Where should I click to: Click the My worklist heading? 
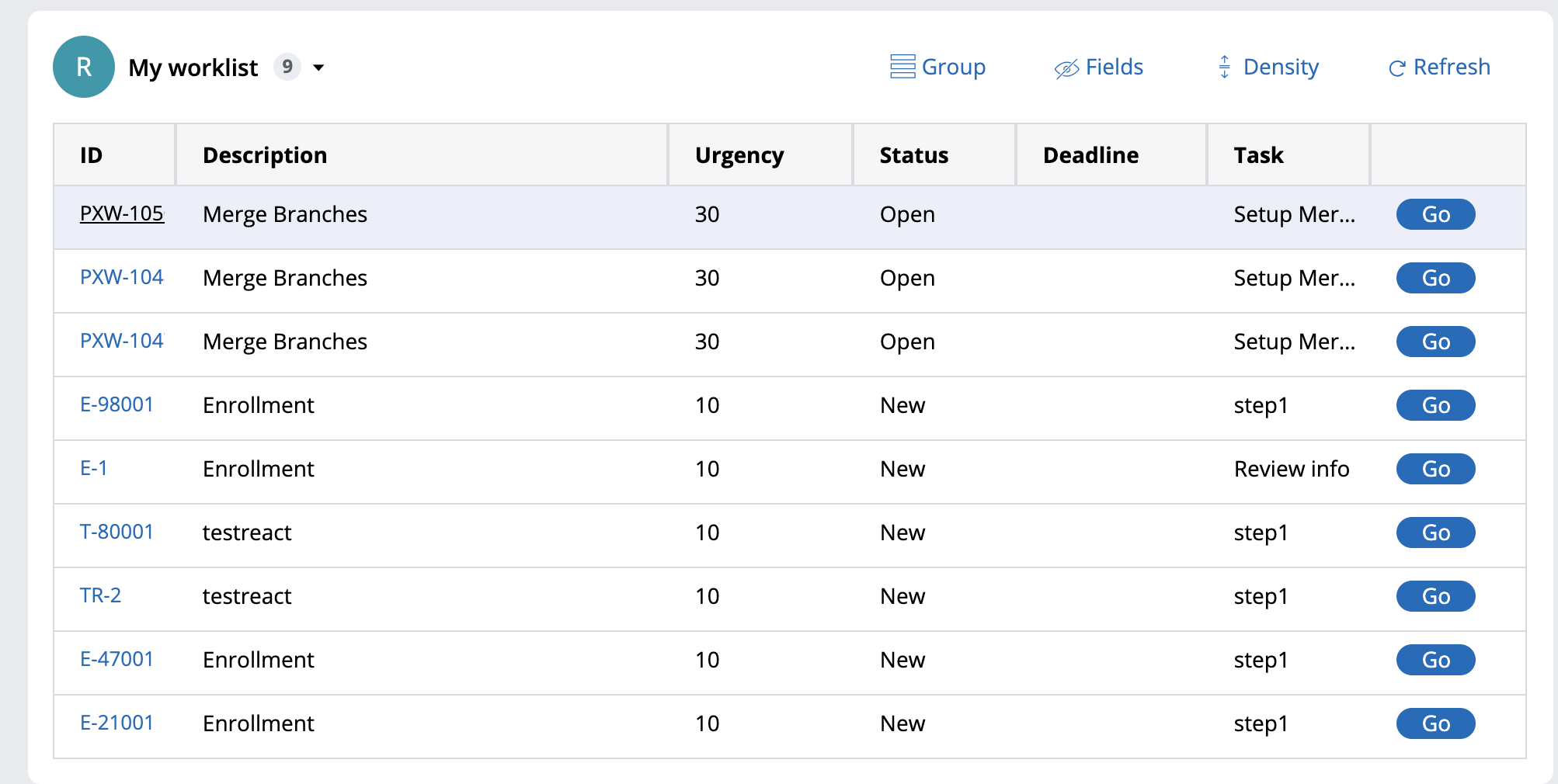pos(193,68)
